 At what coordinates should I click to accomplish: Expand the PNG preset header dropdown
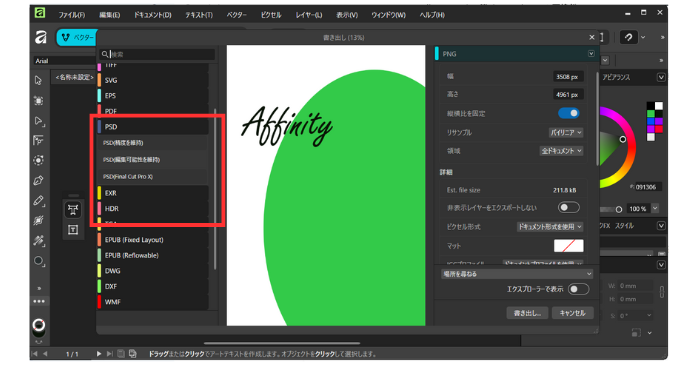pyautogui.click(x=591, y=54)
